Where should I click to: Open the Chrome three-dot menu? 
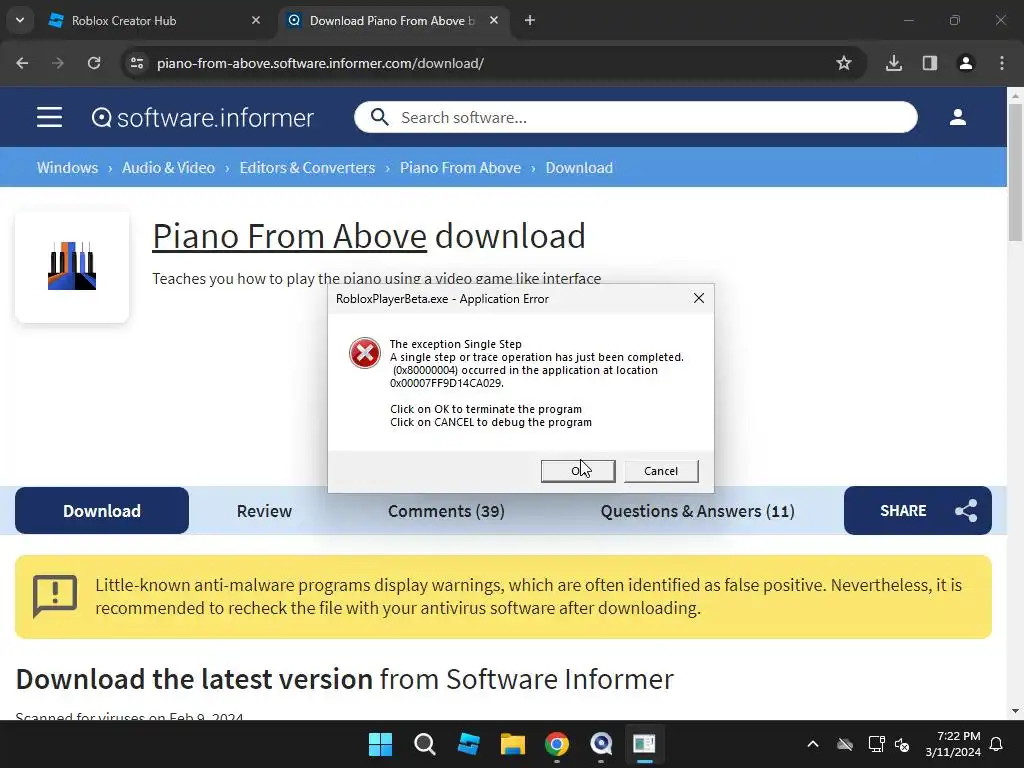point(1002,63)
